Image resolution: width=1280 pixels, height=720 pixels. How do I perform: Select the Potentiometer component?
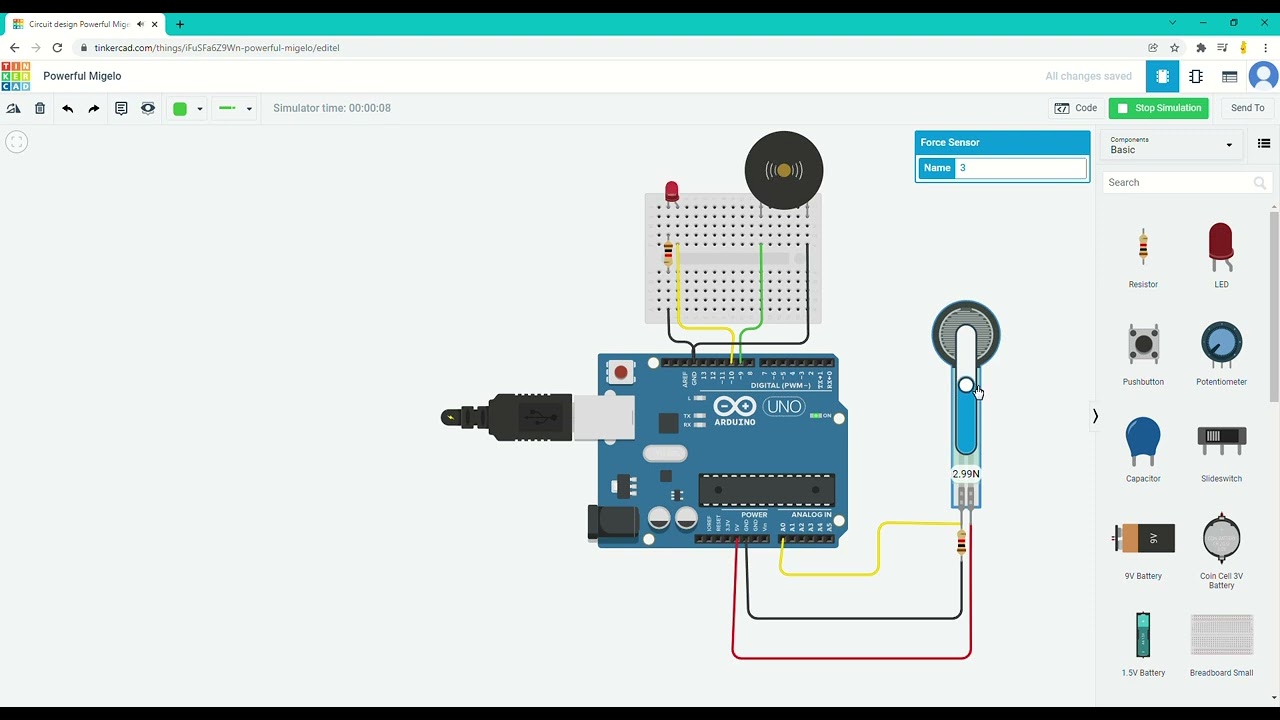coord(1221,353)
